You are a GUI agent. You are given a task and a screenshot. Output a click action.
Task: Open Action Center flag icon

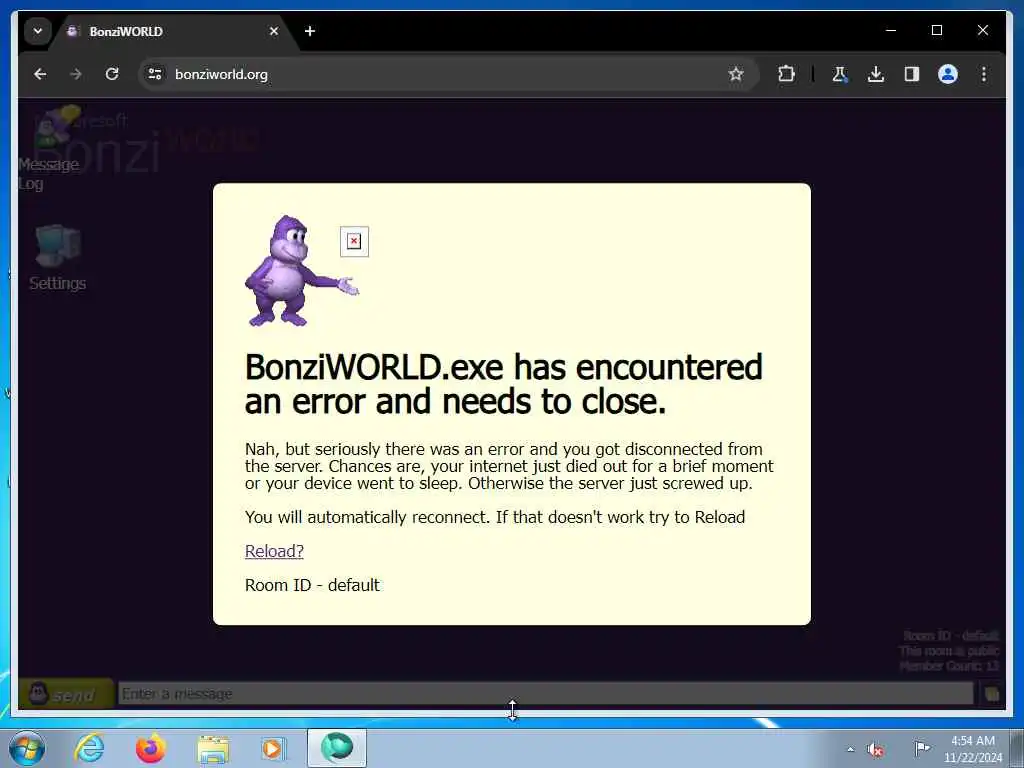921,748
